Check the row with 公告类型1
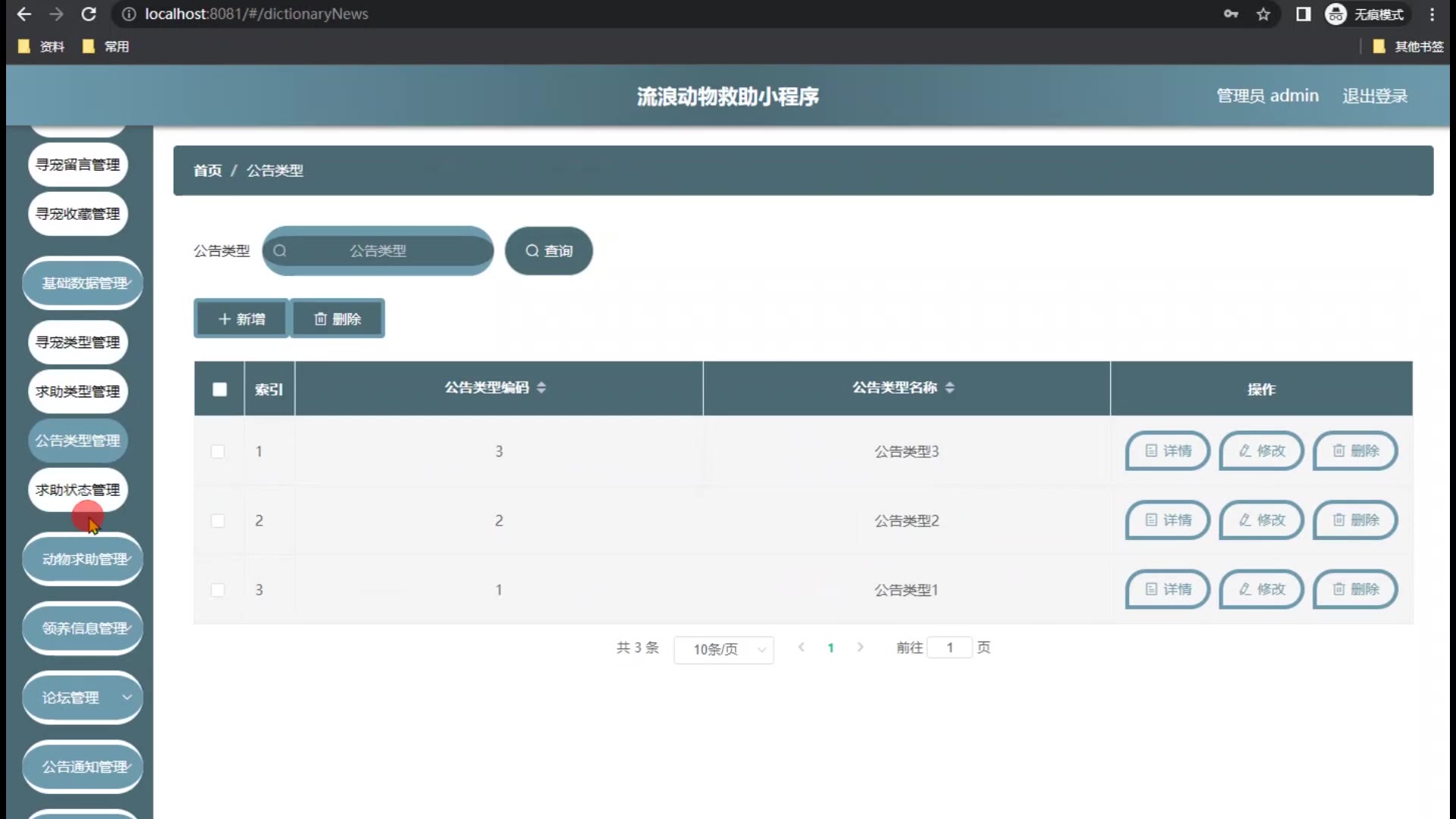 tap(218, 590)
